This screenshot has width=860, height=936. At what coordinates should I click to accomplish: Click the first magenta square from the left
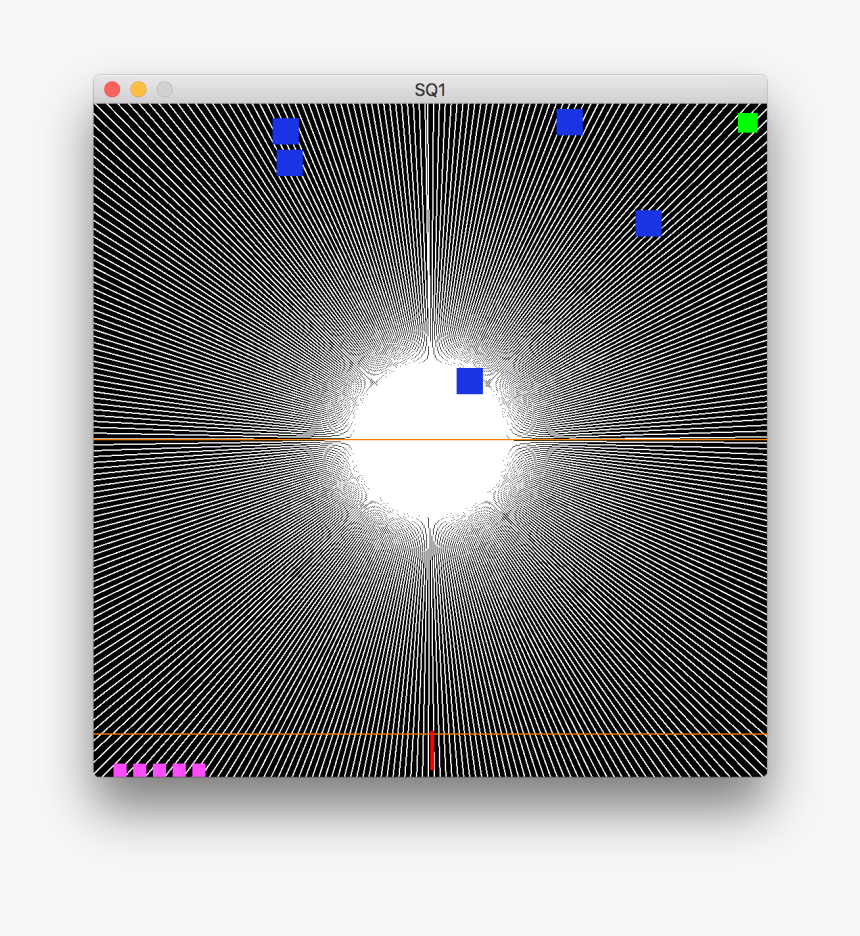coord(120,770)
